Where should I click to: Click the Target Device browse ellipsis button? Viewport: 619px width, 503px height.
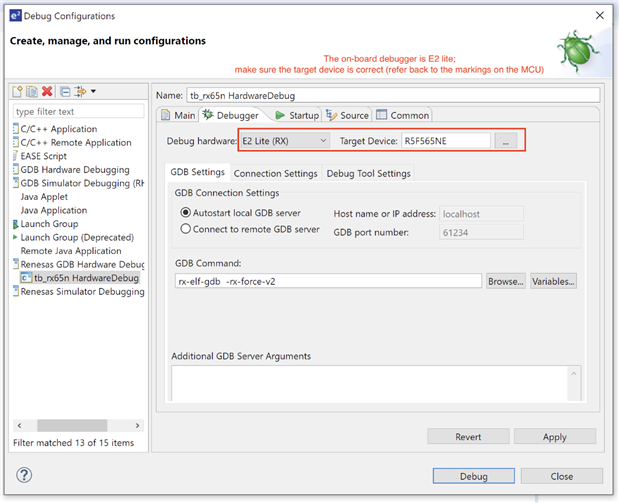pos(507,142)
